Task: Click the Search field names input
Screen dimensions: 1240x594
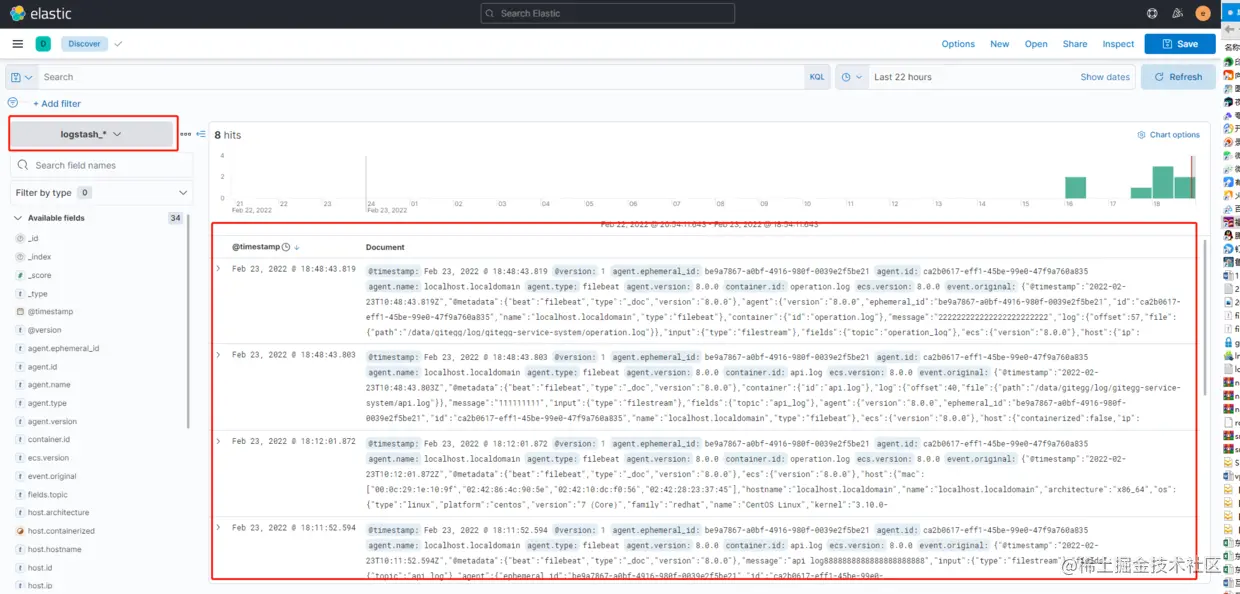Action: tap(102, 165)
